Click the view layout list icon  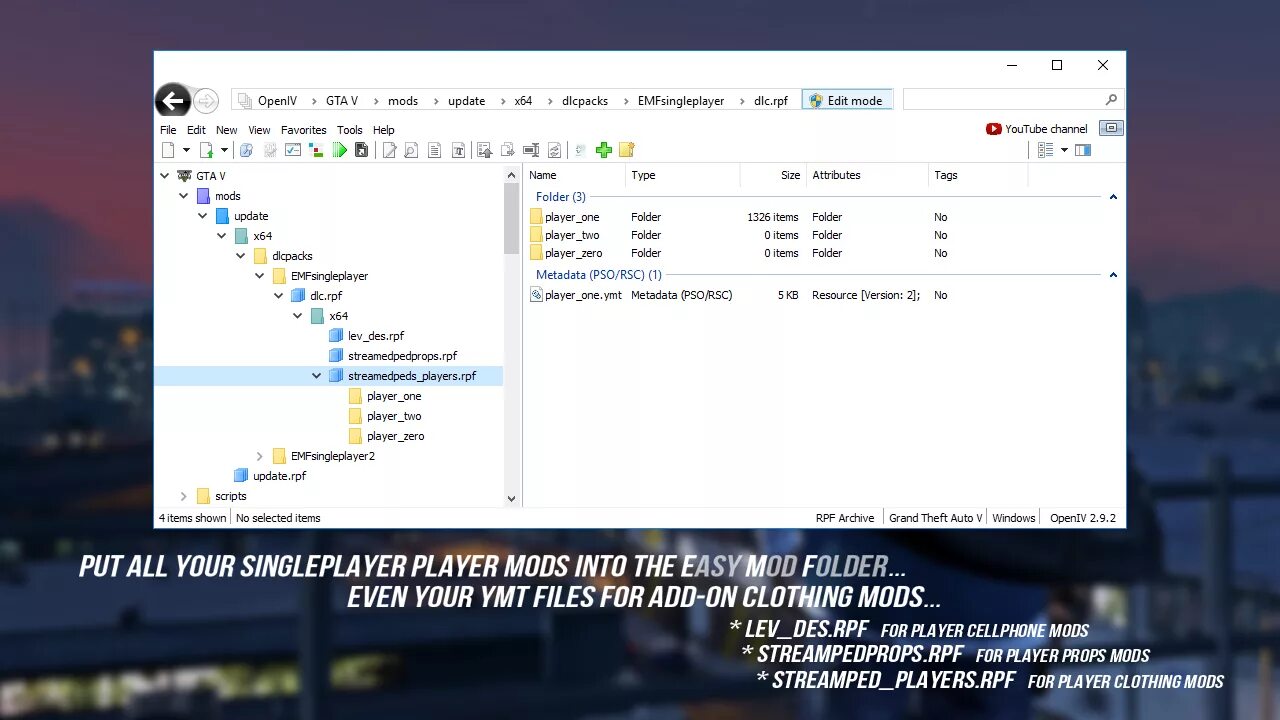click(1045, 150)
